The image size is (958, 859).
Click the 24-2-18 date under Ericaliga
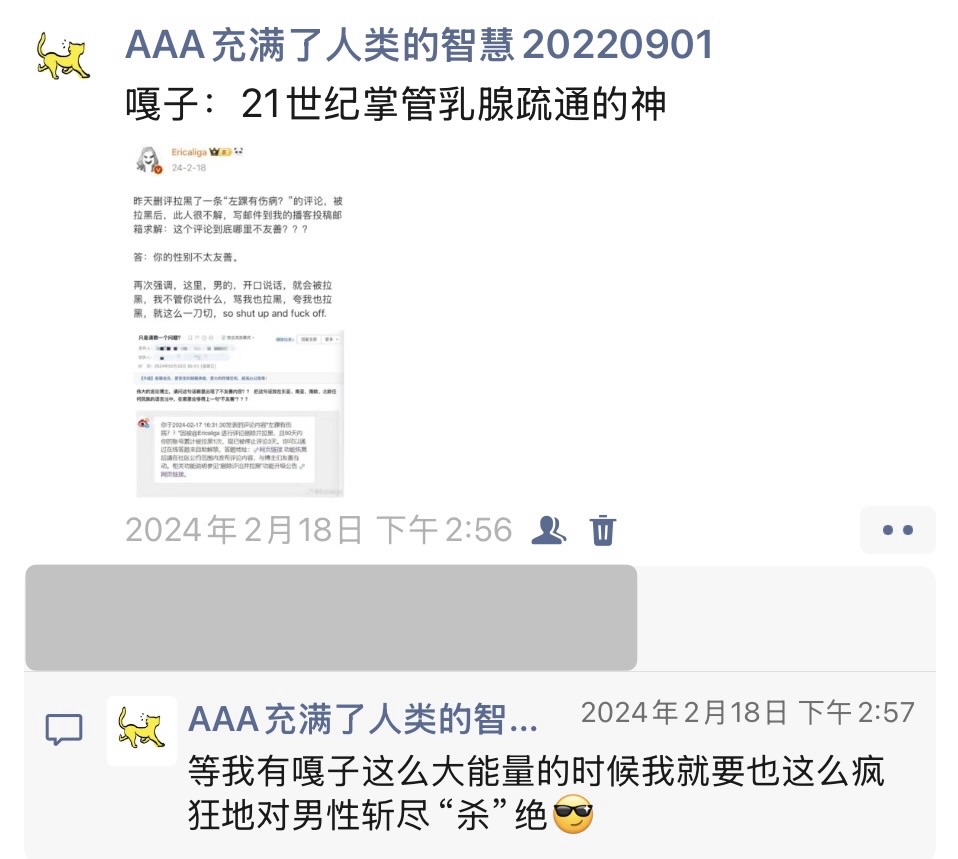(x=189, y=167)
